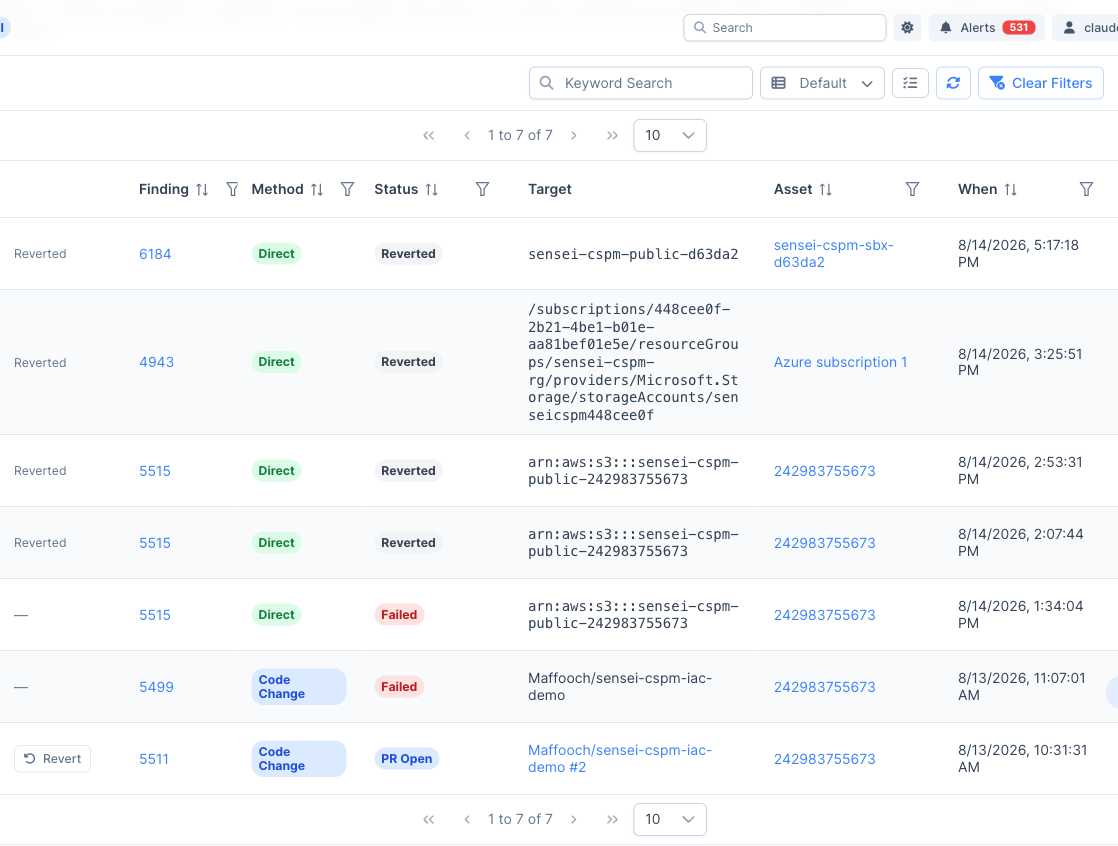Go to previous page, bottom pager
Image resolution: width=1118 pixels, height=846 pixels.
[x=467, y=820]
